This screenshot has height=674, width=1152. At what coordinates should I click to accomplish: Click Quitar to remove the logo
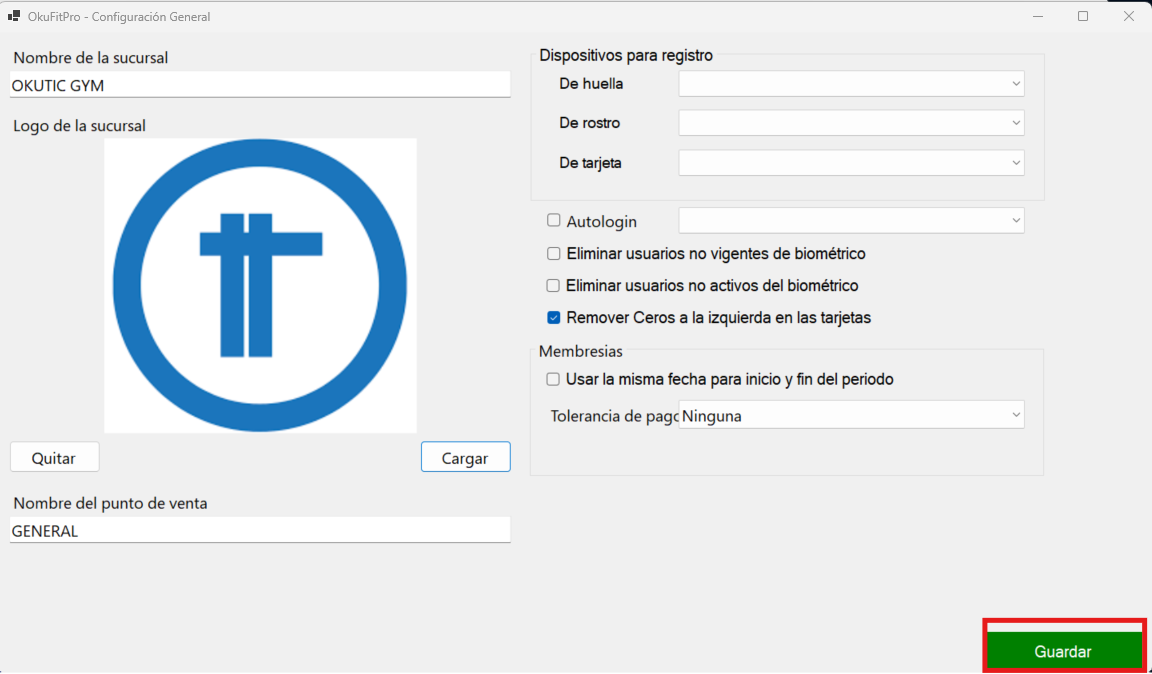[x=54, y=457]
